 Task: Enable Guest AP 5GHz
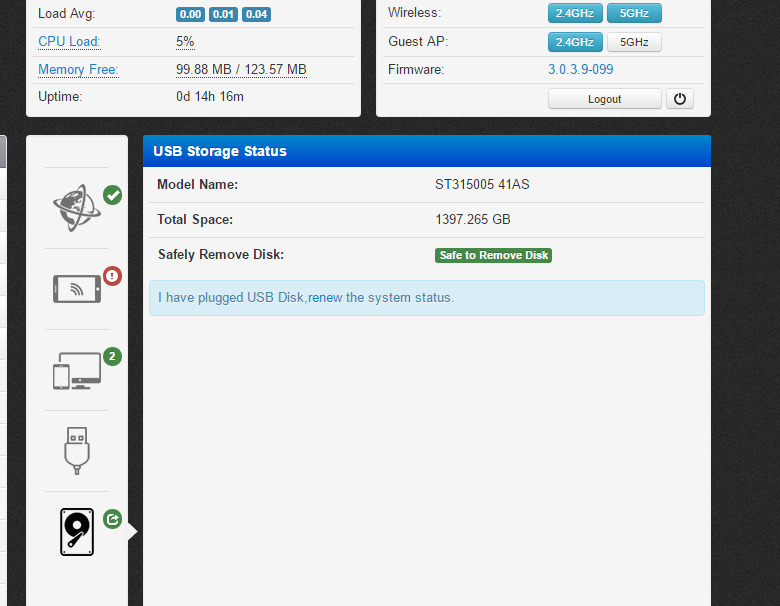(634, 42)
